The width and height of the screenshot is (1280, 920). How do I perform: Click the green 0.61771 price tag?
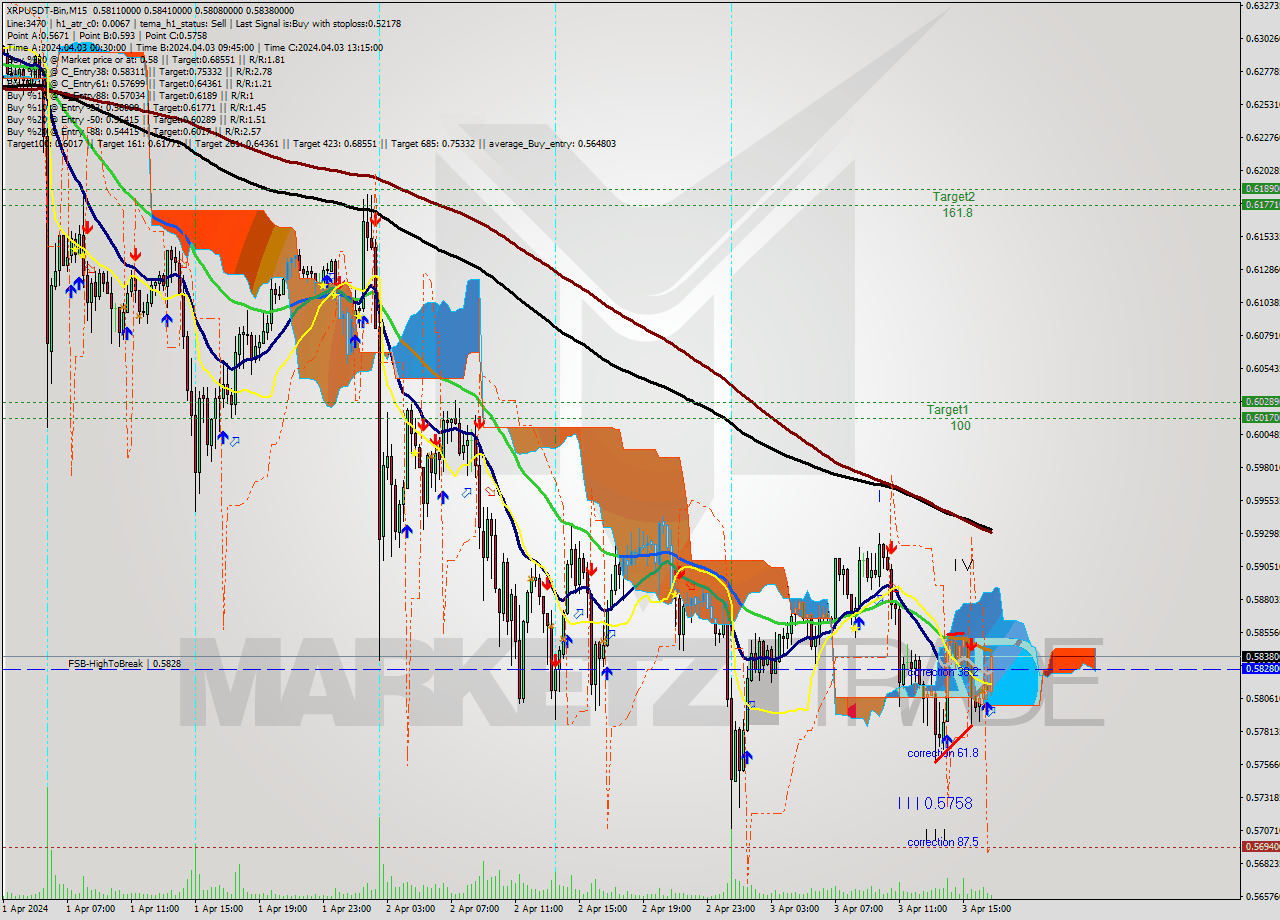(x=1260, y=204)
